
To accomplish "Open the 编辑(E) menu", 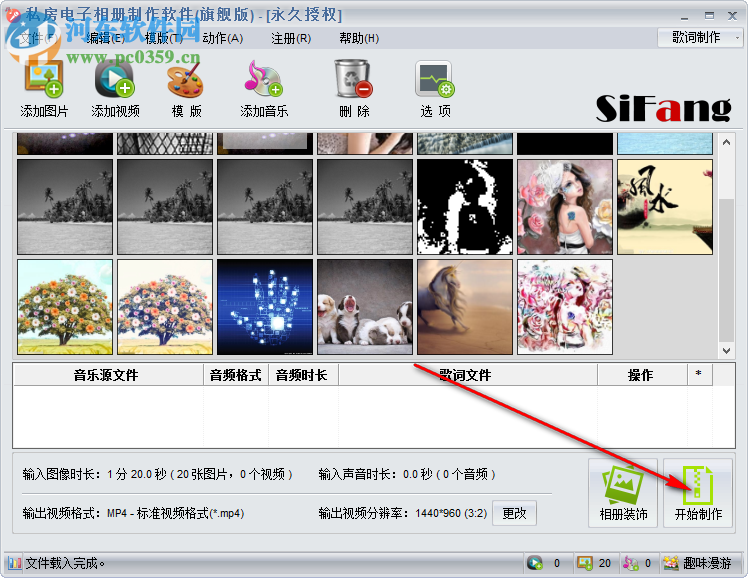I will tap(105, 38).
